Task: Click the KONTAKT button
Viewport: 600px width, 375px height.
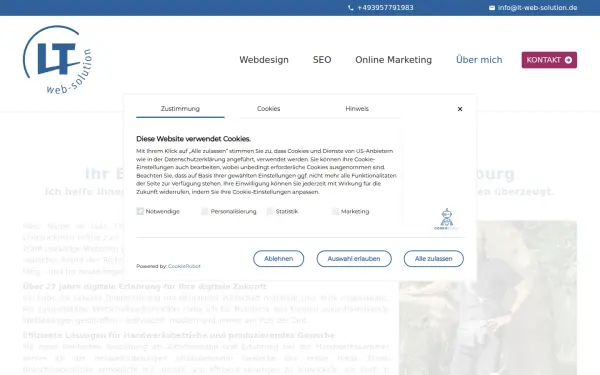Action: [549, 60]
